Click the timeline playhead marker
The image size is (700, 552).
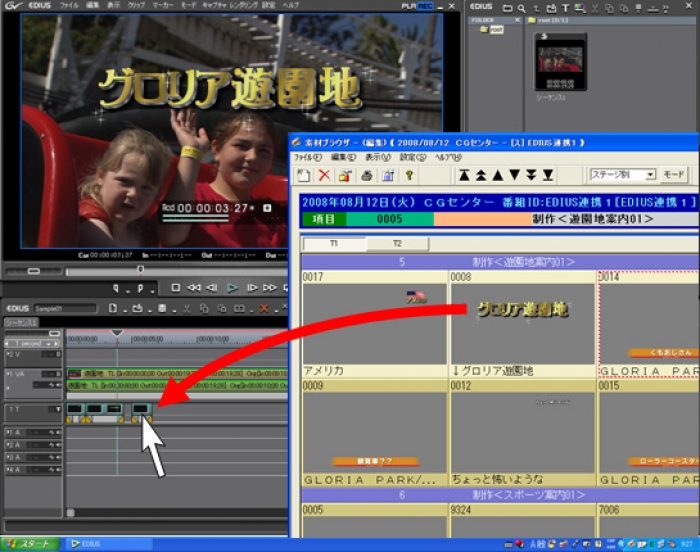coord(117,333)
